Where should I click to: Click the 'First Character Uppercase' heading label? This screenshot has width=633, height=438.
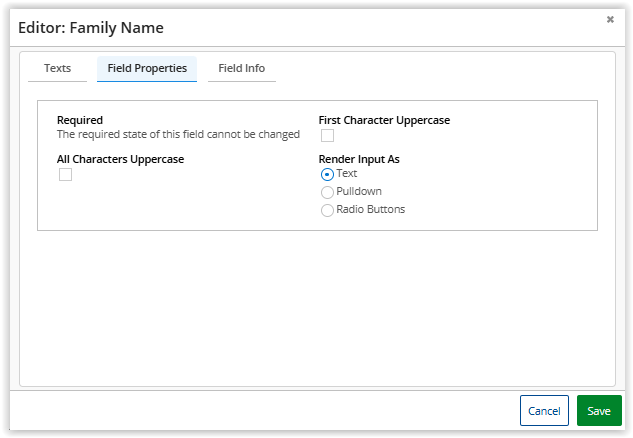(x=384, y=120)
